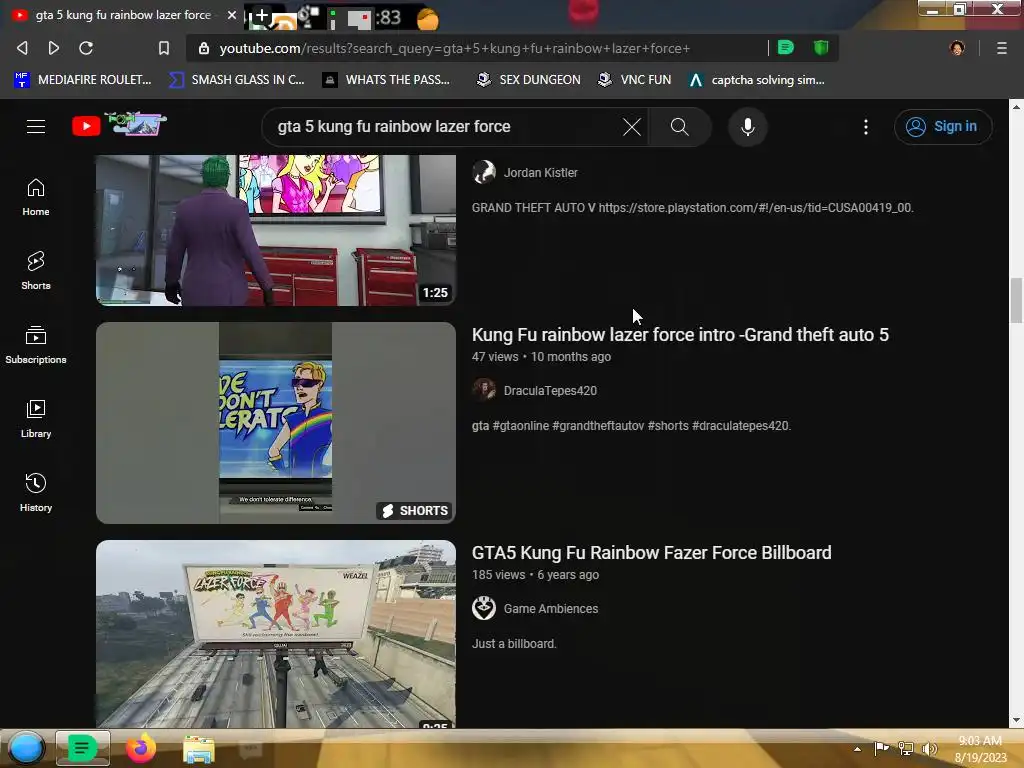Screen dimensions: 1024x768
Task: Run search with the magnifier button
Action: (679, 127)
